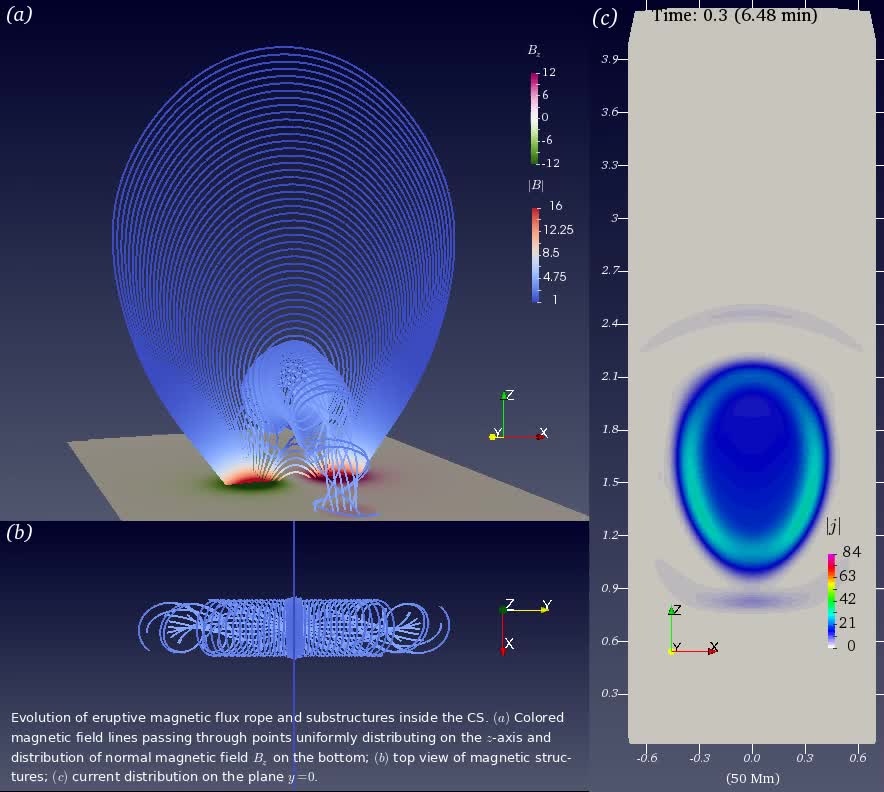Click the blue current distribution blob in panel (c)
This screenshot has height=792, width=884.
[x=752, y=465]
